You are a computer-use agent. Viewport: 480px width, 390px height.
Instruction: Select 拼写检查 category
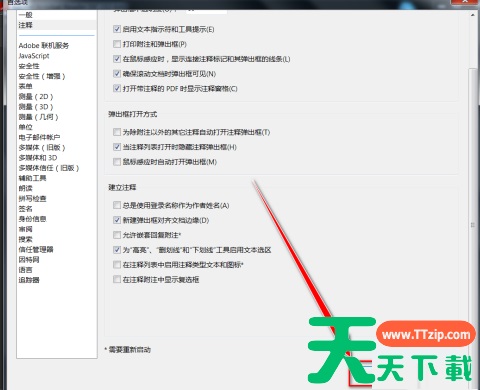click(x=32, y=199)
